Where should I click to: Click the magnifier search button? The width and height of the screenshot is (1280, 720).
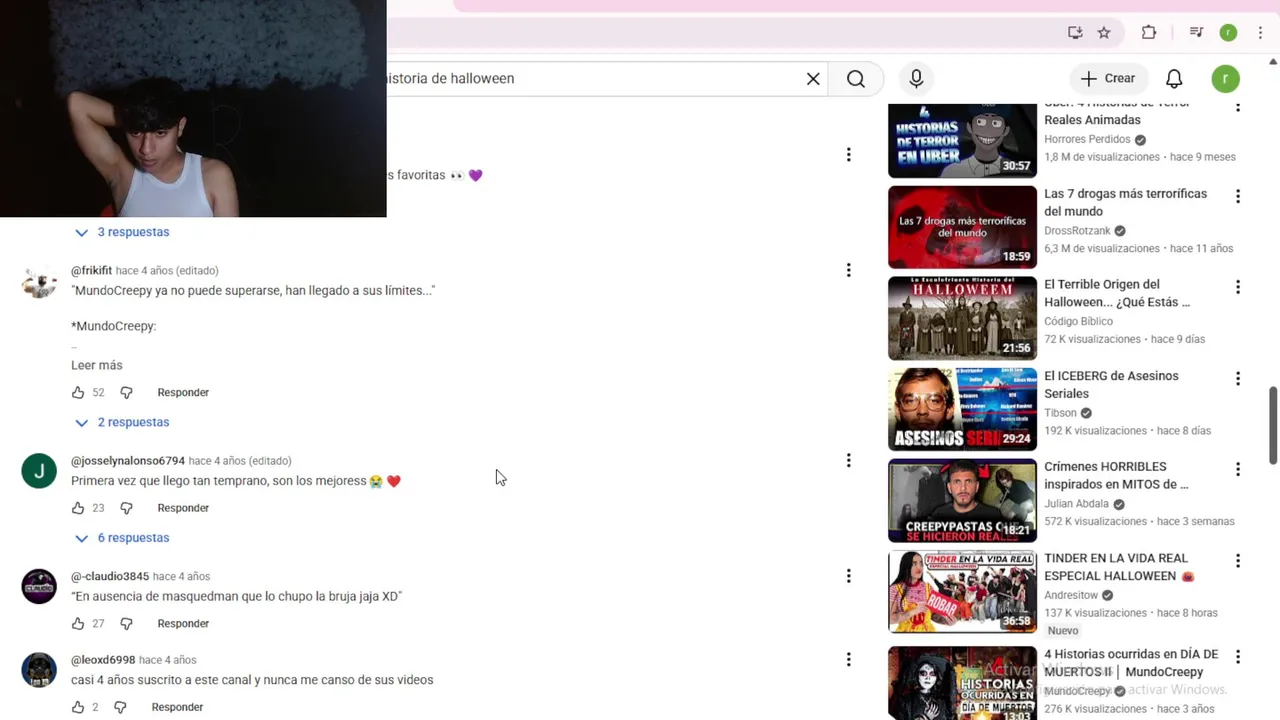point(856,79)
